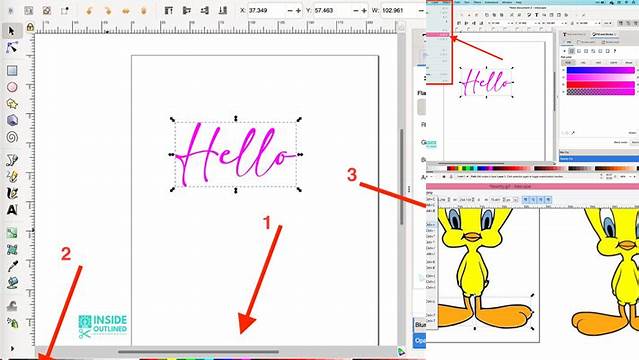The width and height of the screenshot is (639, 360).
Task: Click the rotate 90° counter-clockwise icon
Action: [x=89, y=11]
